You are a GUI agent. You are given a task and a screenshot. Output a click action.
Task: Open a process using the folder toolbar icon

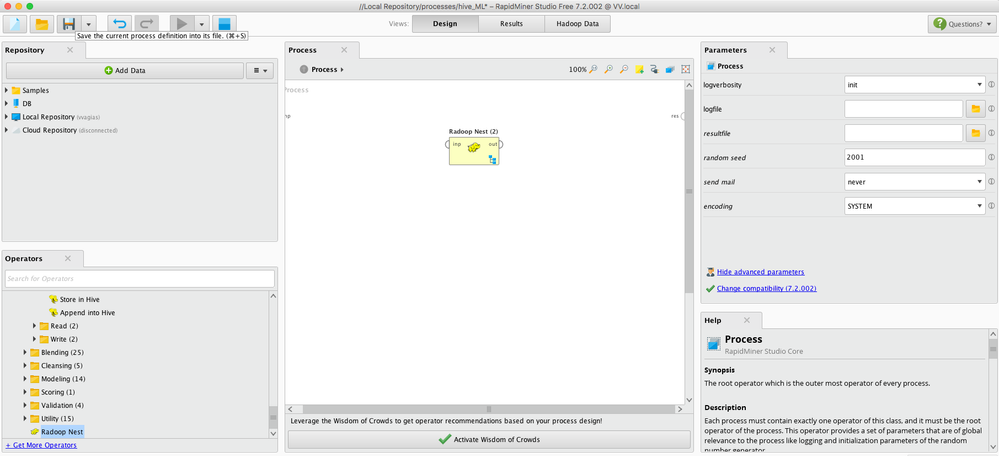coord(41,24)
